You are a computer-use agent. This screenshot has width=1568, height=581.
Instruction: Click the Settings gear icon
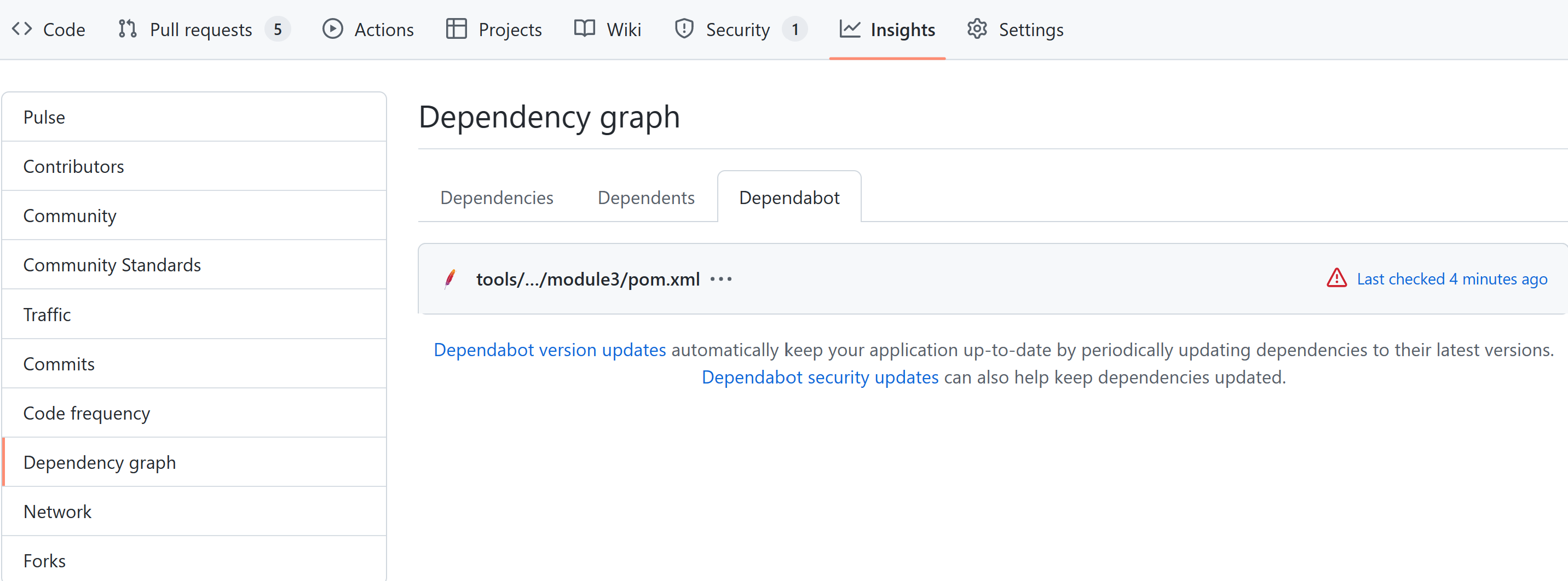pos(977,28)
